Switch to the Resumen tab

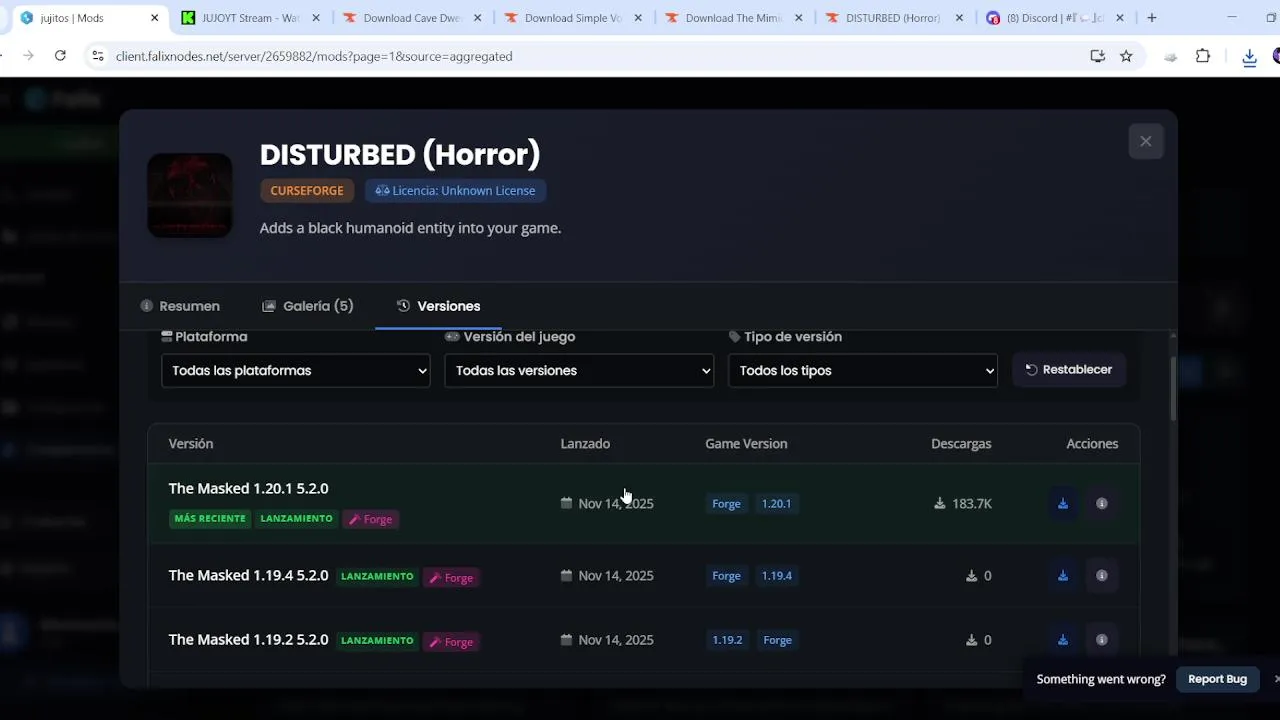pyautogui.click(x=180, y=306)
